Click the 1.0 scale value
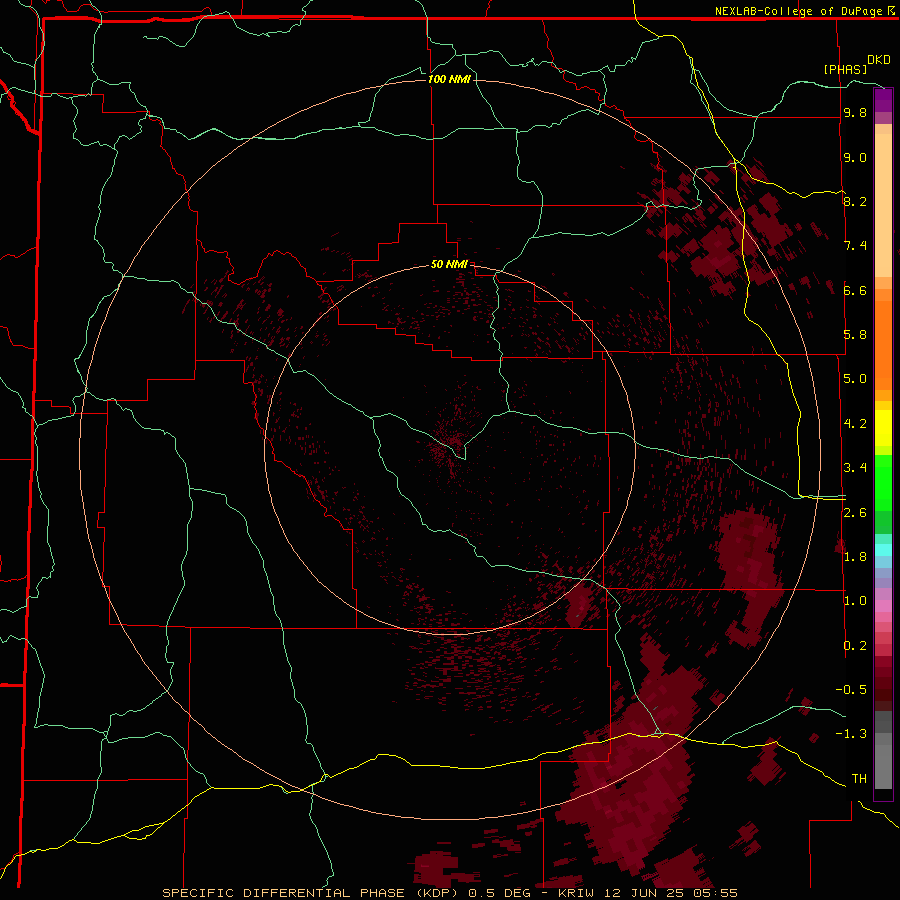Image resolution: width=900 pixels, height=900 pixels. 855,601
